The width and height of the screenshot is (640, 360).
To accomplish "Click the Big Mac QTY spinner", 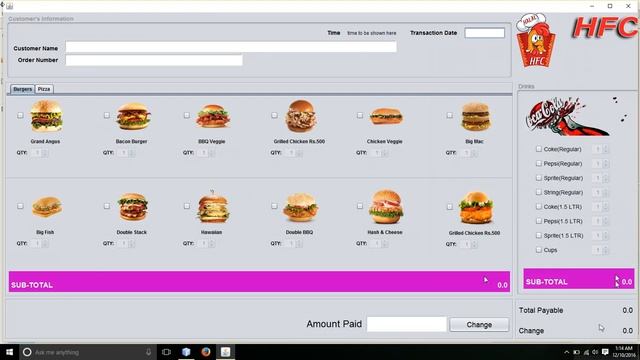I will click(469, 153).
